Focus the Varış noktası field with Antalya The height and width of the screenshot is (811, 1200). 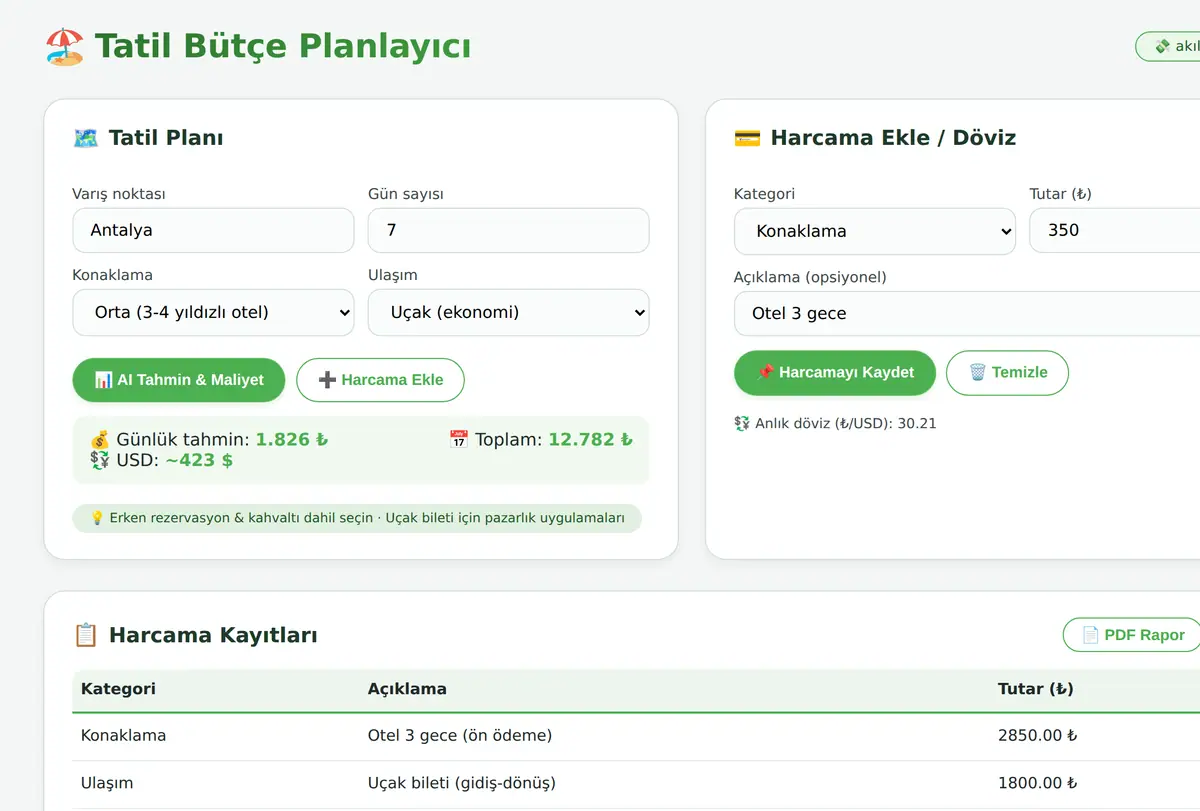pyautogui.click(x=213, y=230)
